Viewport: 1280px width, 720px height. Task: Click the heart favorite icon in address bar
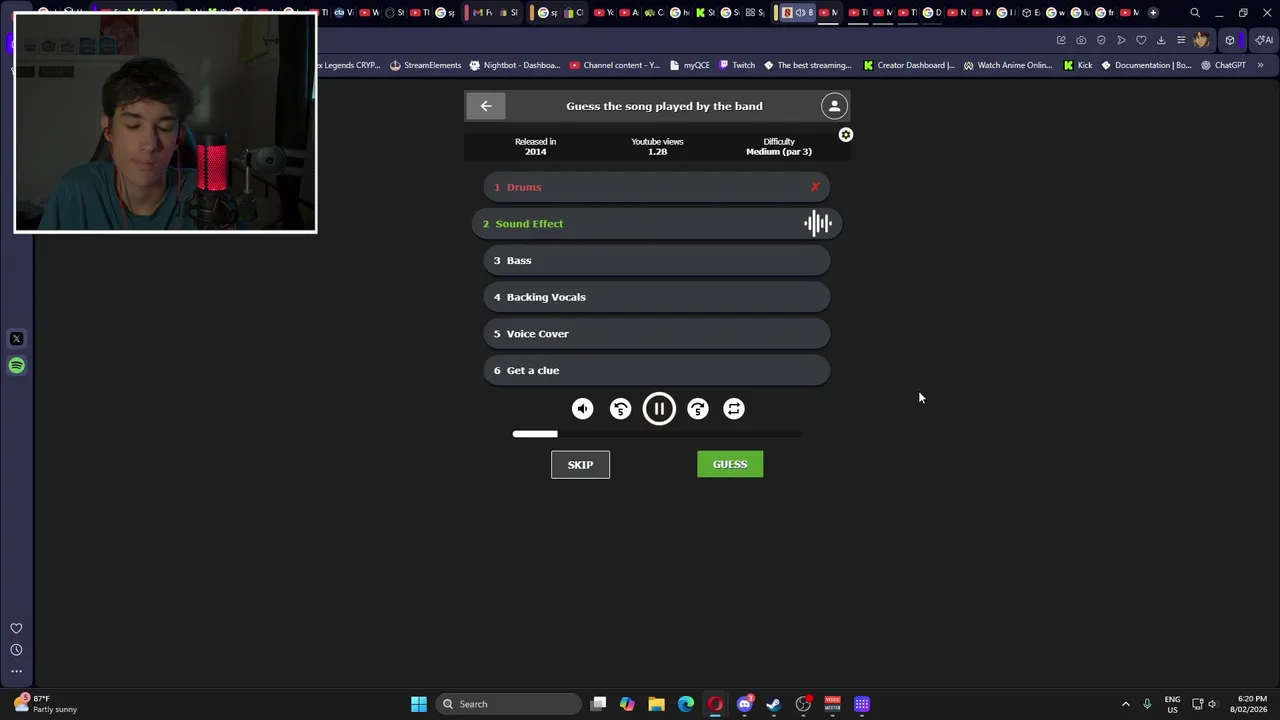click(1141, 40)
